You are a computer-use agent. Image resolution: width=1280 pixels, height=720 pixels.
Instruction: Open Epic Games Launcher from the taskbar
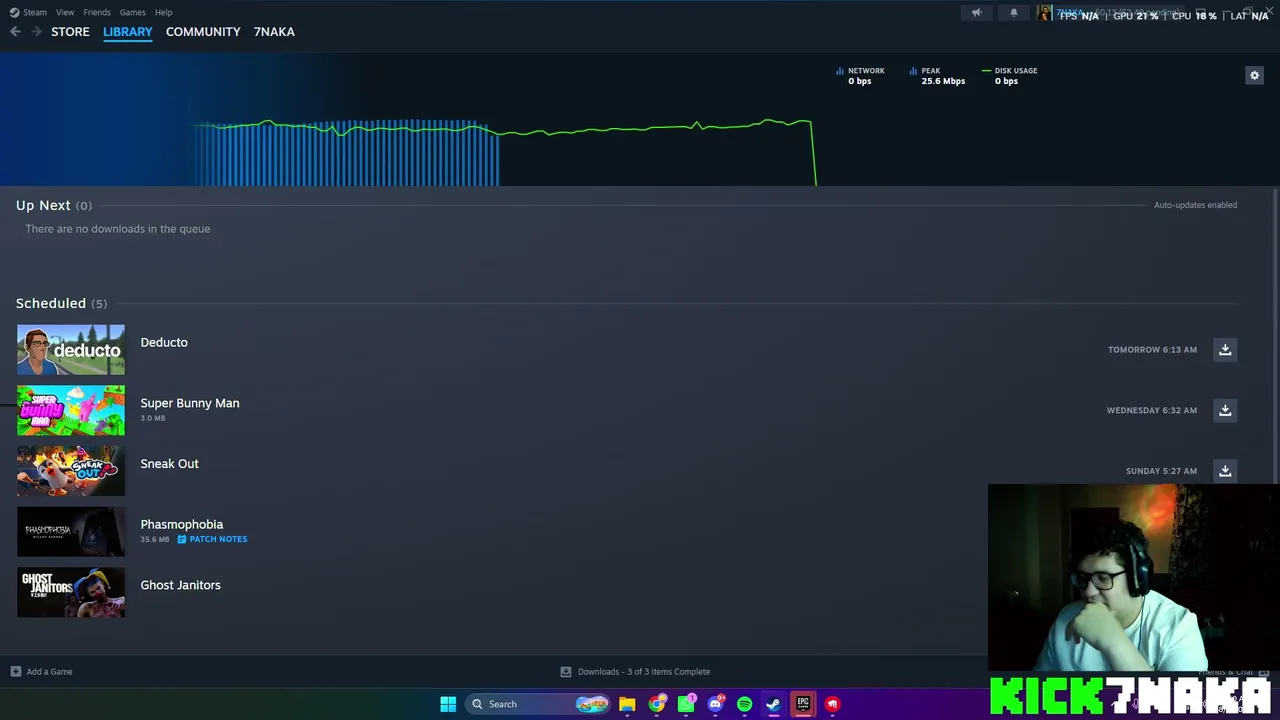pyautogui.click(x=803, y=704)
